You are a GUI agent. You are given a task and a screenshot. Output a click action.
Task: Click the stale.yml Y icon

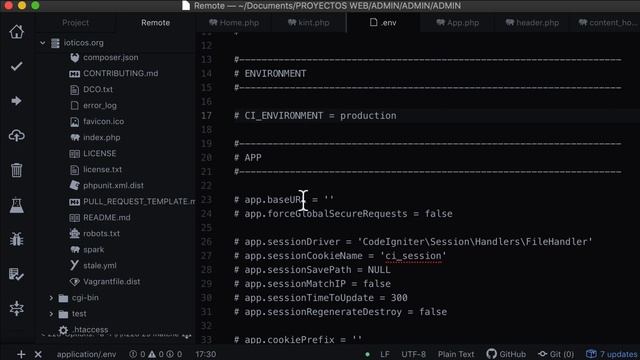coord(74,265)
